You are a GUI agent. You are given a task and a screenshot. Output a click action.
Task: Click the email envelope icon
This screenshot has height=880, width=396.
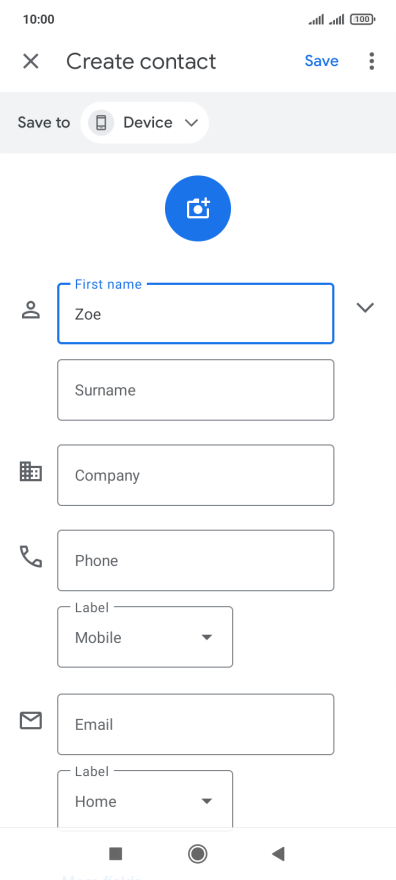[31, 720]
